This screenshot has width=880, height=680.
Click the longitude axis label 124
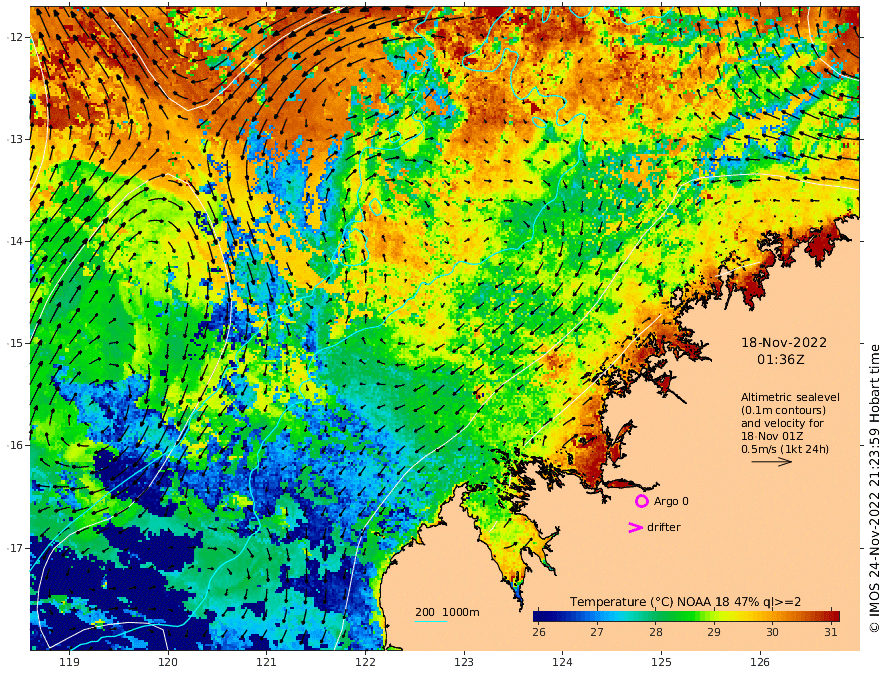pyautogui.click(x=562, y=662)
